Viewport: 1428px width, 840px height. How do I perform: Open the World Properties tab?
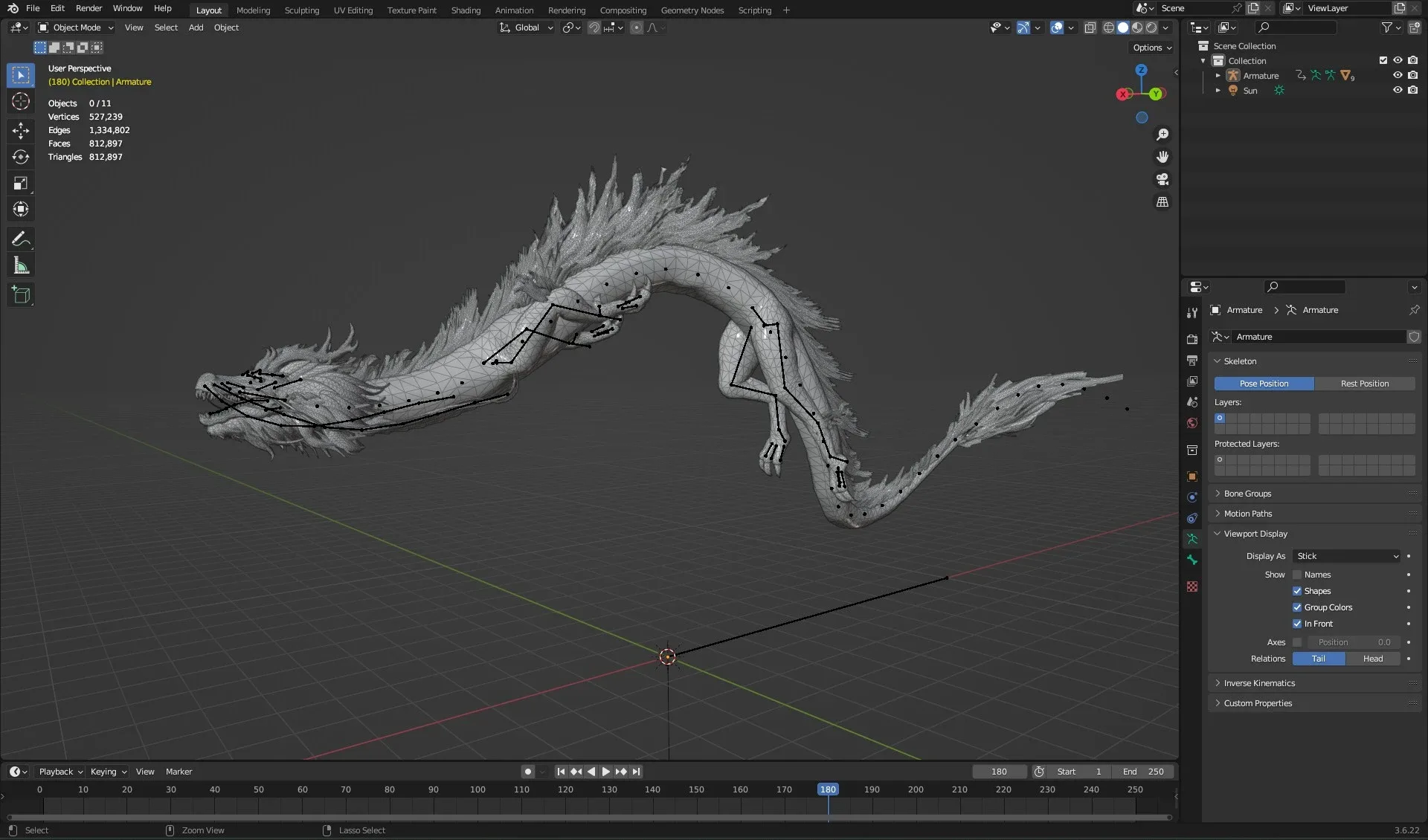tap(1191, 422)
